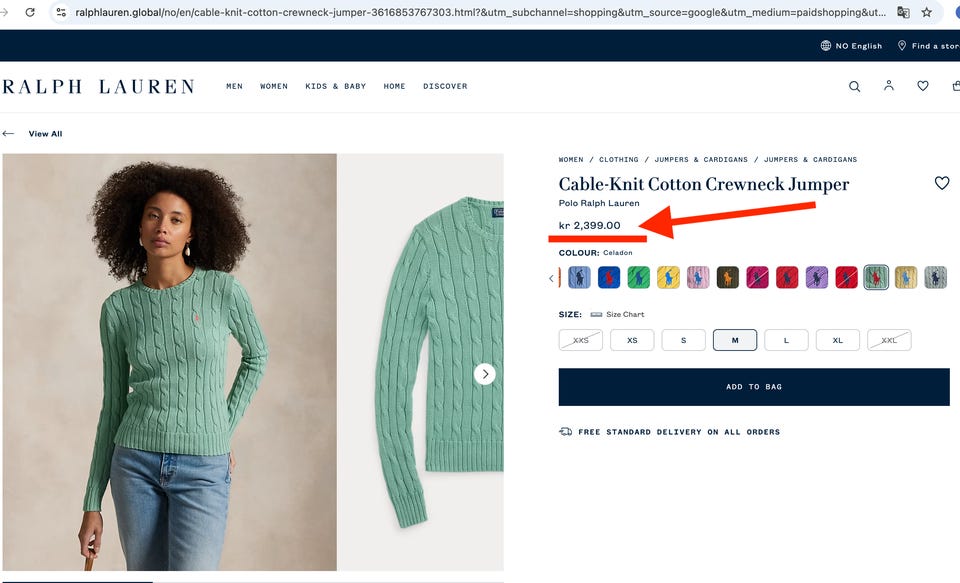Open the KIDS & BABY menu
Screen dimensions: 960x583
(336, 86)
